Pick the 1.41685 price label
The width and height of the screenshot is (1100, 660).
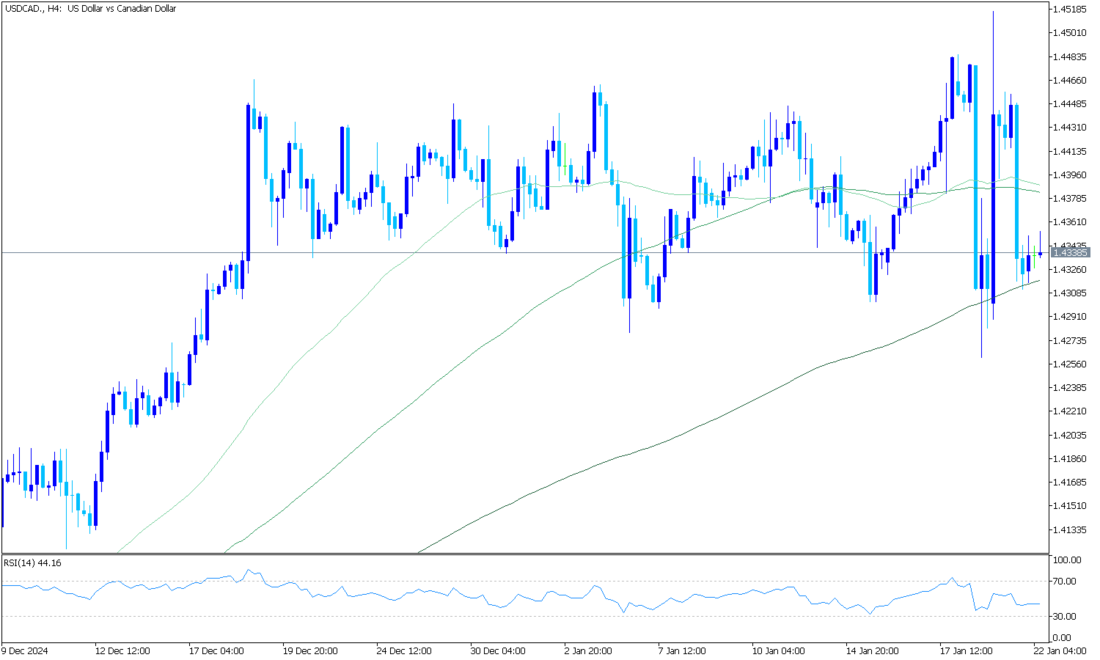(x=1070, y=483)
